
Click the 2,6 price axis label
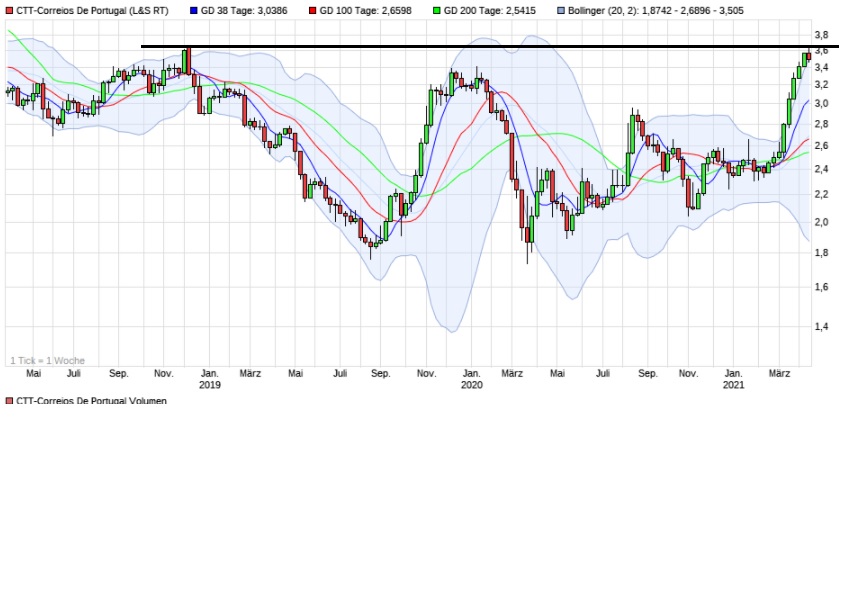tap(821, 146)
